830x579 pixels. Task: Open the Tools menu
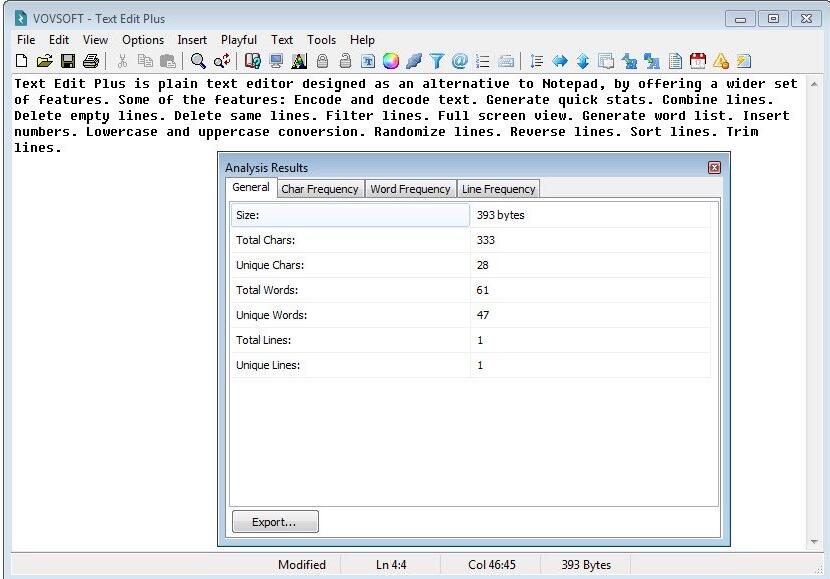click(321, 40)
